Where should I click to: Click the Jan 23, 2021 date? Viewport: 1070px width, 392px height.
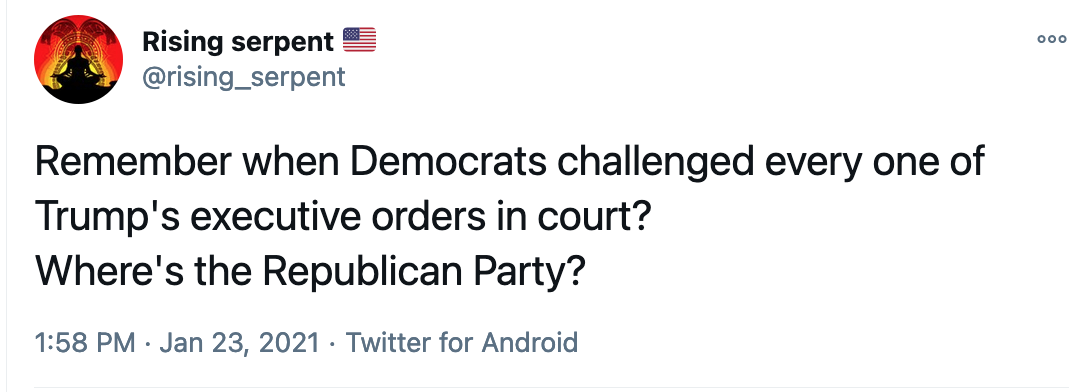coord(239,342)
